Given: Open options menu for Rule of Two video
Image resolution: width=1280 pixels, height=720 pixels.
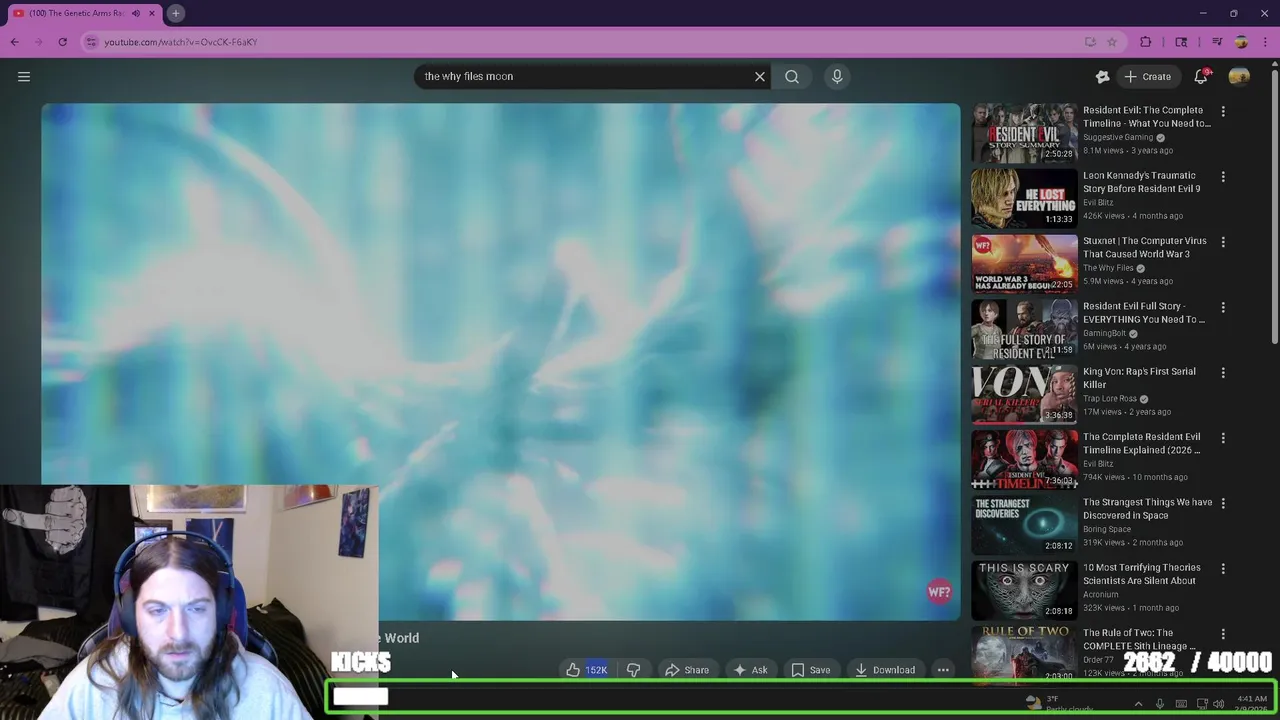Looking at the screenshot, I should [x=1222, y=634].
